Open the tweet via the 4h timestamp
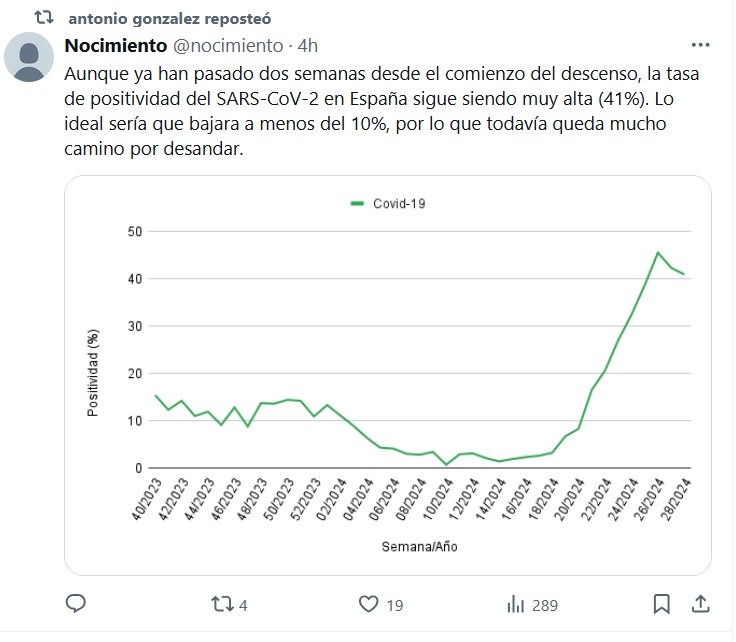The image size is (736, 642). [x=308, y=46]
